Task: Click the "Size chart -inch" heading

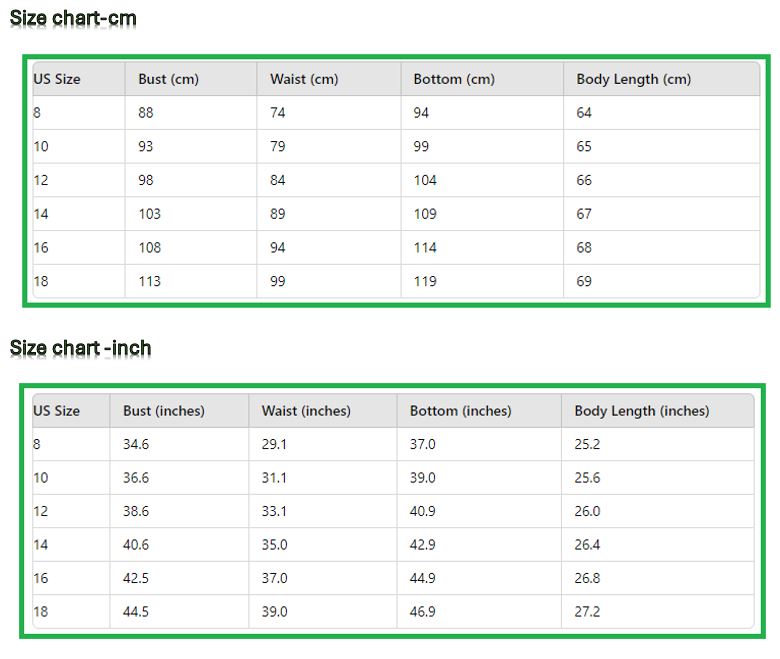Action: [x=80, y=348]
